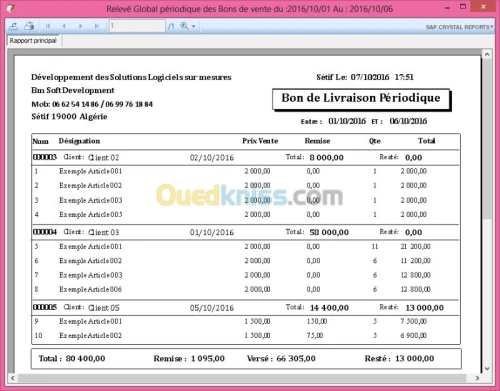Go to last page arrow
The height and width of the screenshot is (391, 500).
(96, 26)
